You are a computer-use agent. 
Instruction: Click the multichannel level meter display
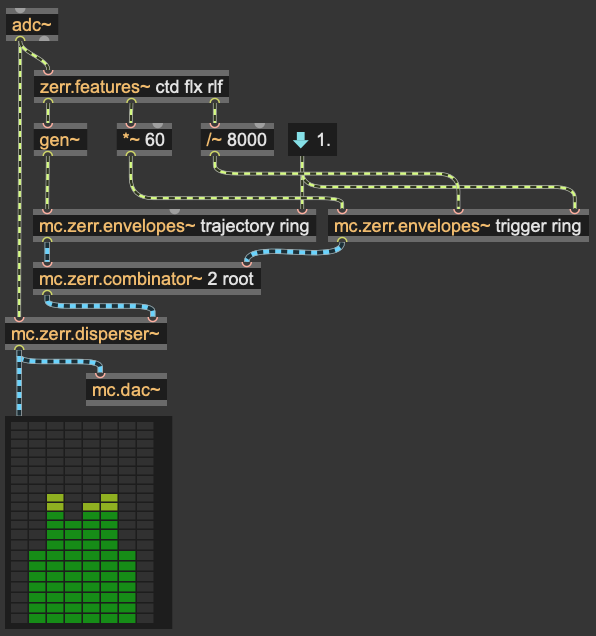pyautogui.click(x=88, y=522)
